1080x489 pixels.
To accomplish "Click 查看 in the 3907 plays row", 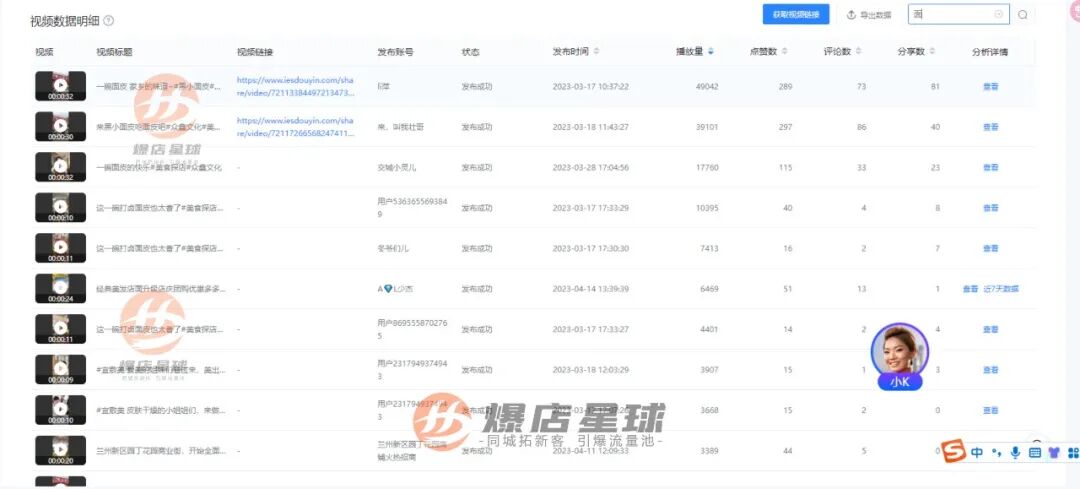I will click(x=990, y=371).
